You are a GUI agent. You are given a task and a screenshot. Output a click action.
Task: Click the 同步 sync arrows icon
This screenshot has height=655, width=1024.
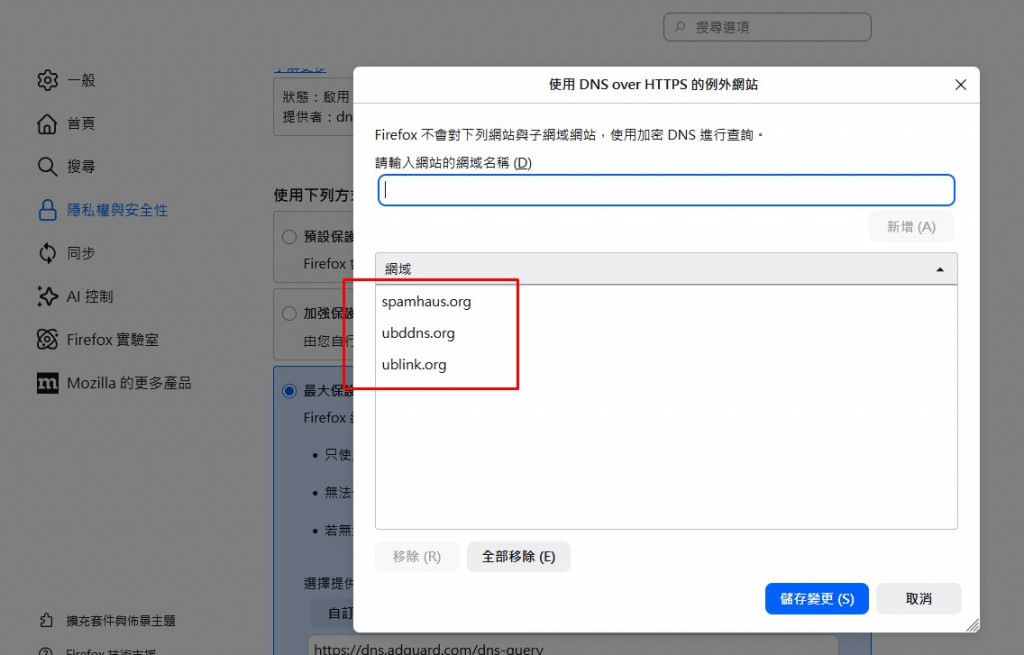click(x=47, y=253)
